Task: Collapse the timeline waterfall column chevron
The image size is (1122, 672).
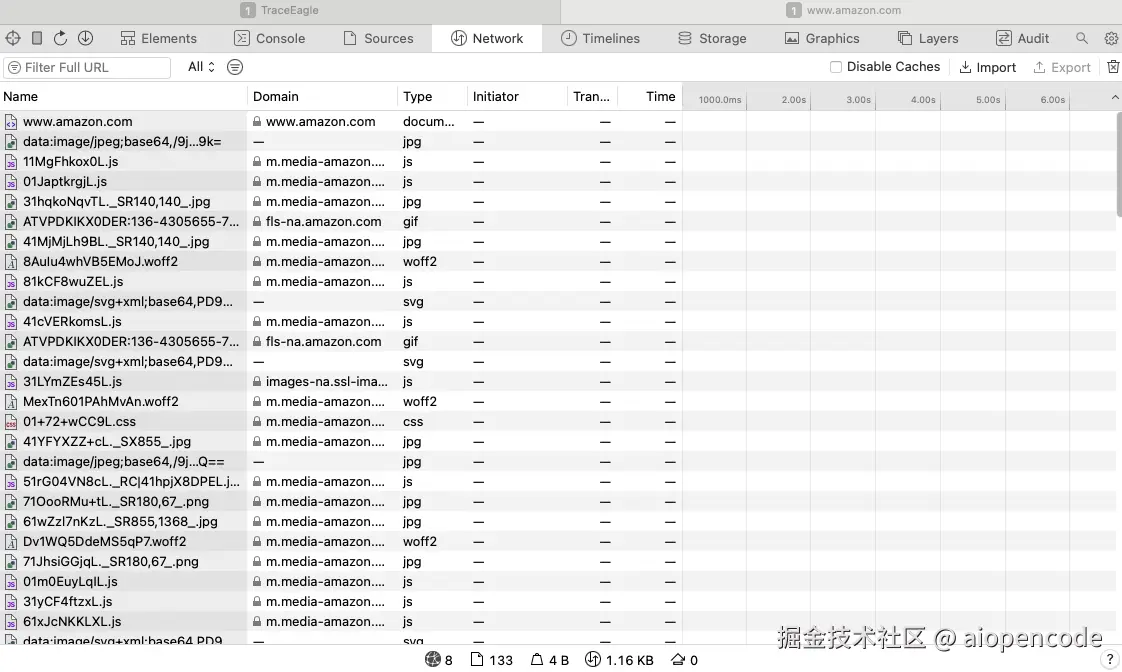Action: coord(1114,97)
